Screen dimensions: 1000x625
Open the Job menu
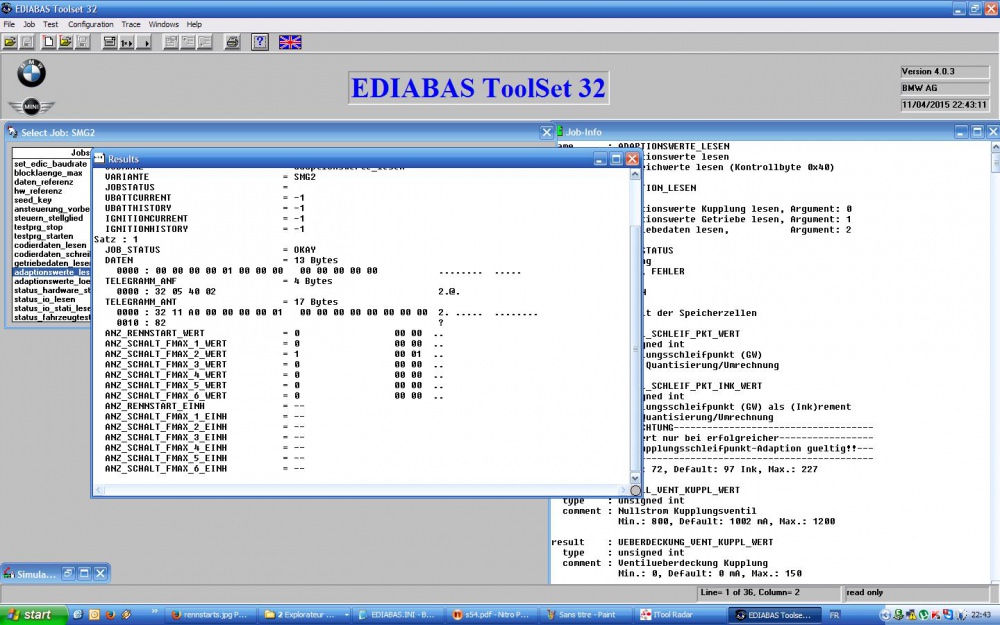click(x=29, y=24)
